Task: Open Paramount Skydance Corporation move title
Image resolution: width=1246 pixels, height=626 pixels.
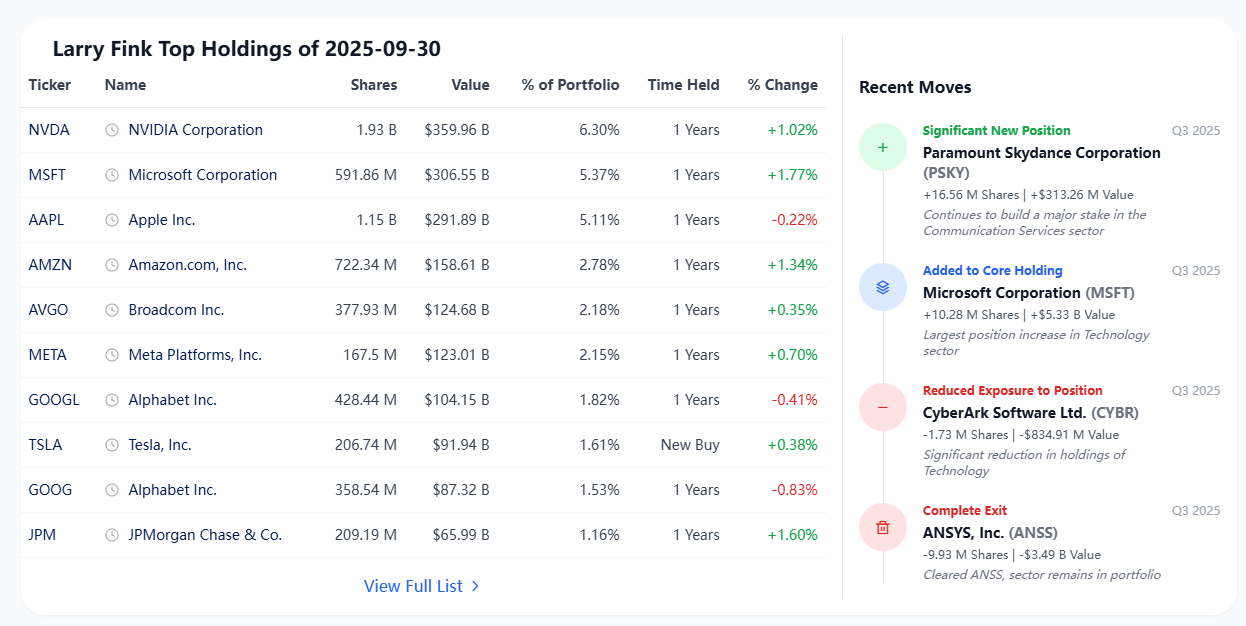Action: (x=1042, y=153)
